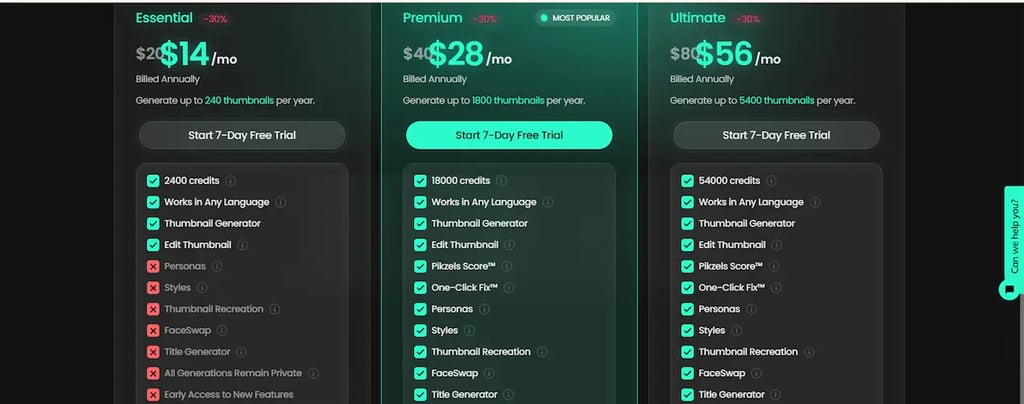Click the 1800 thumbnails link text
Screen dimensions: 1024x404
(508, 101)
